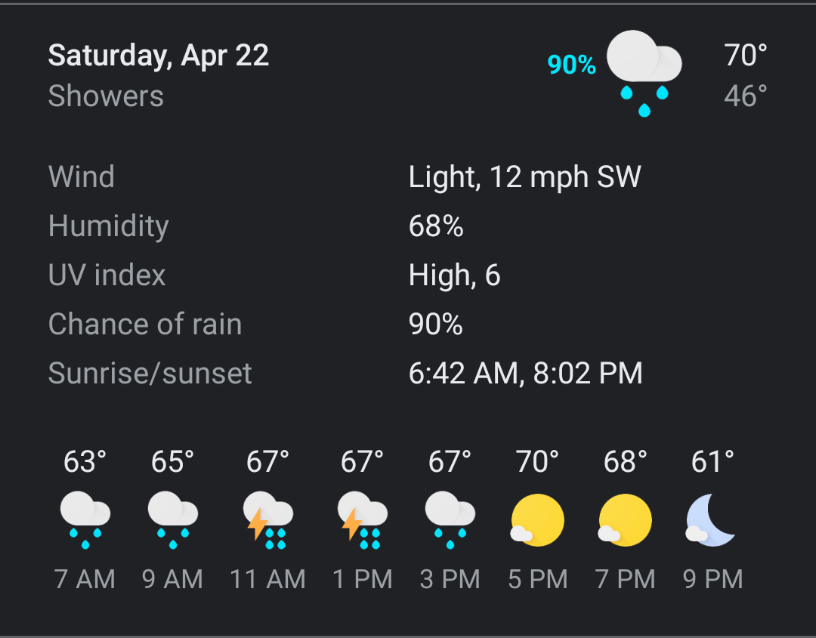Select the Saturday, Apr 22 heading
The image size is (816, 638).
(159, 55)
